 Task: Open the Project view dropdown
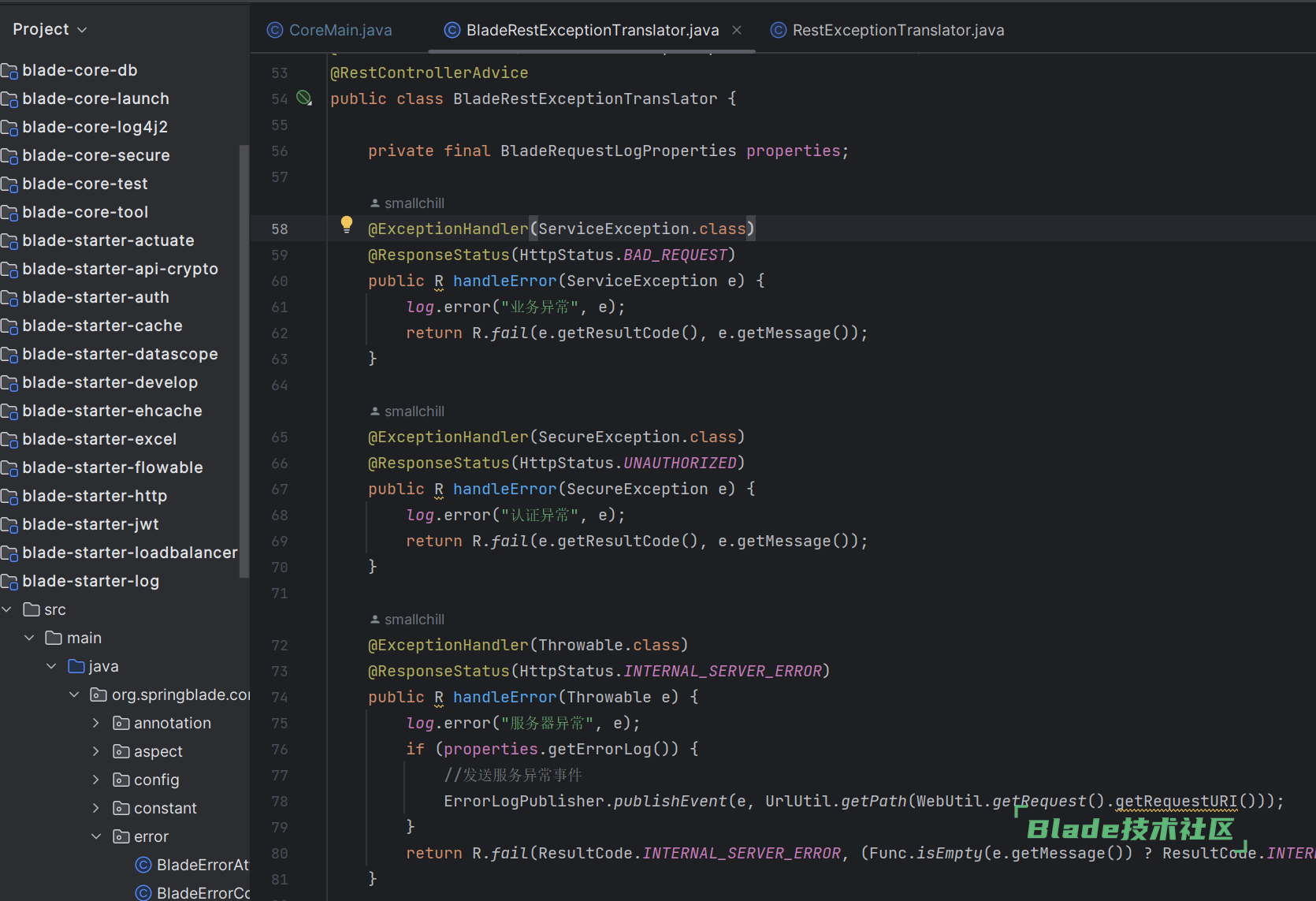(x=49, y=29)
